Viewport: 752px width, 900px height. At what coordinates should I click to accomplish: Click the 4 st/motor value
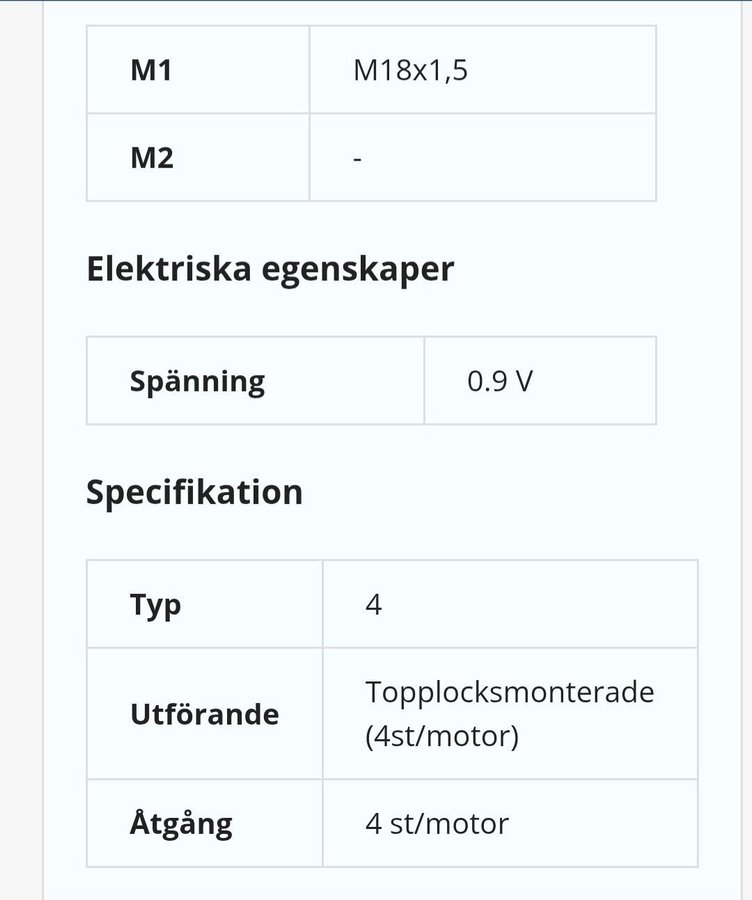[437, 824]
